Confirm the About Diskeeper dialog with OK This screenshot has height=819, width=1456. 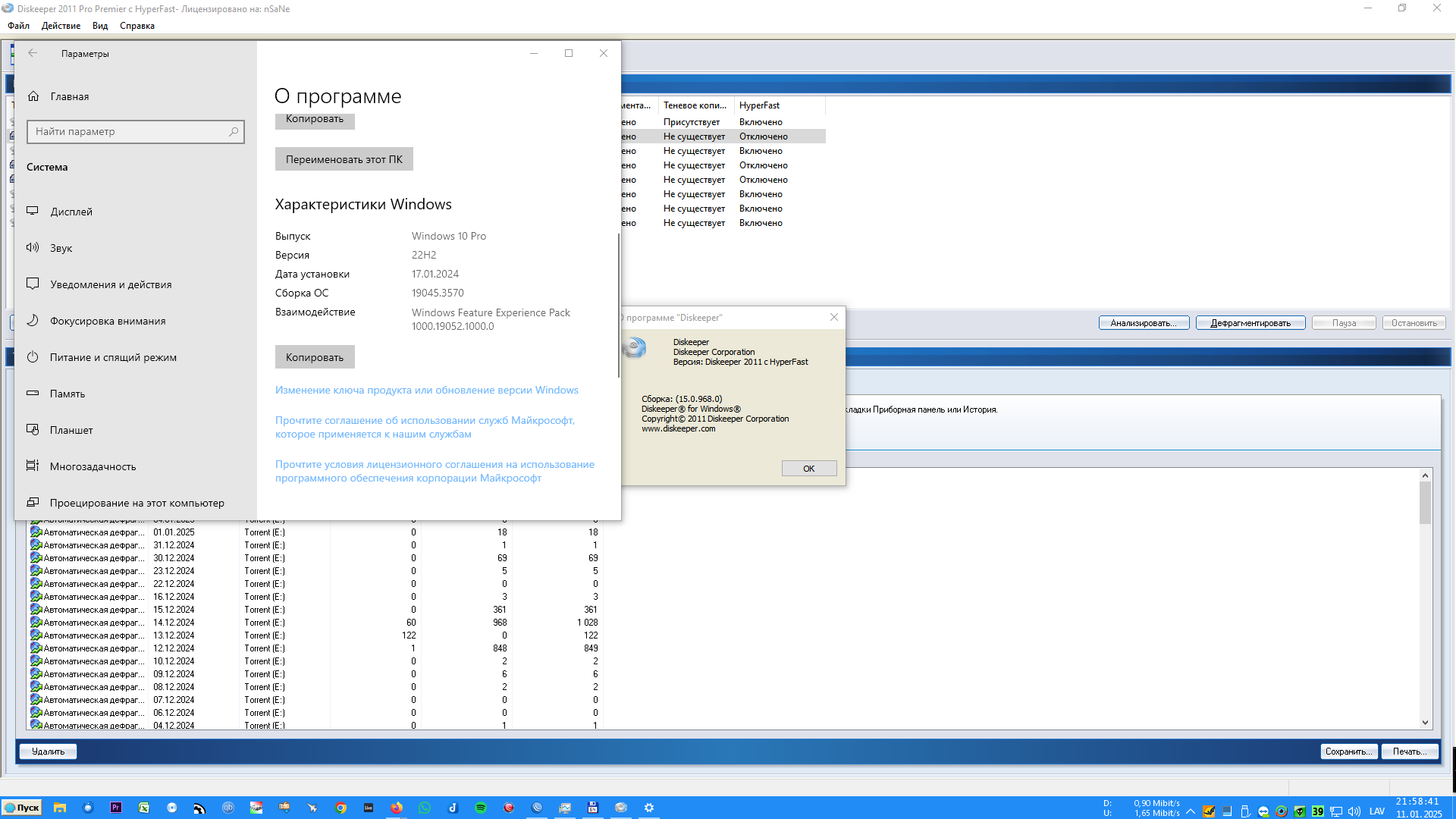[x=809, y=469]
